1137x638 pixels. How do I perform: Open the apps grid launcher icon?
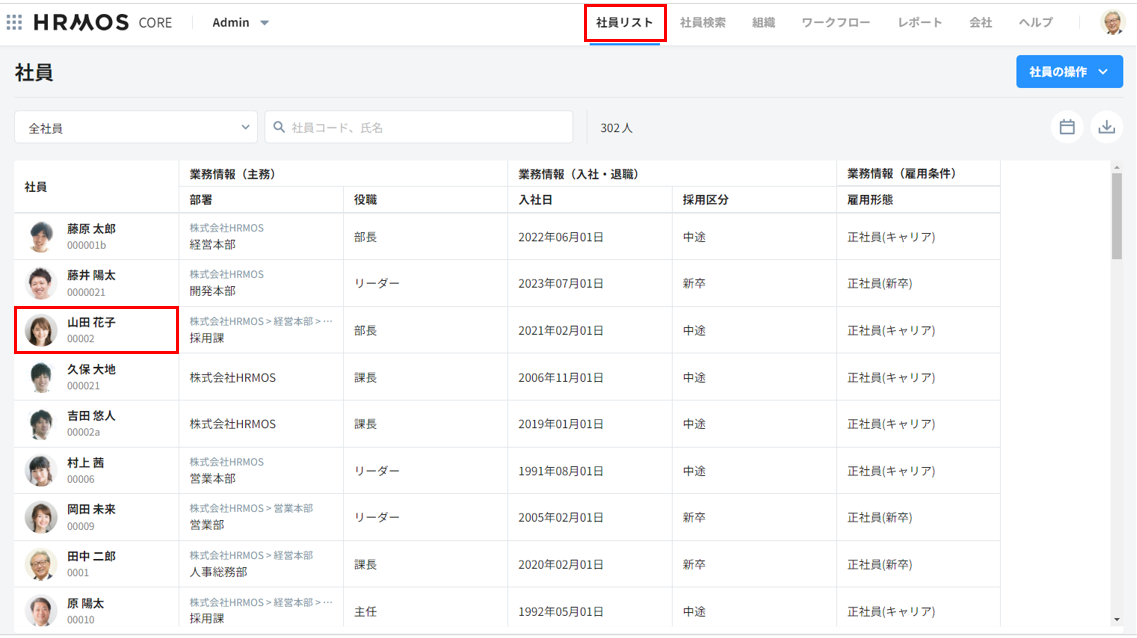(x=14, y=22)
